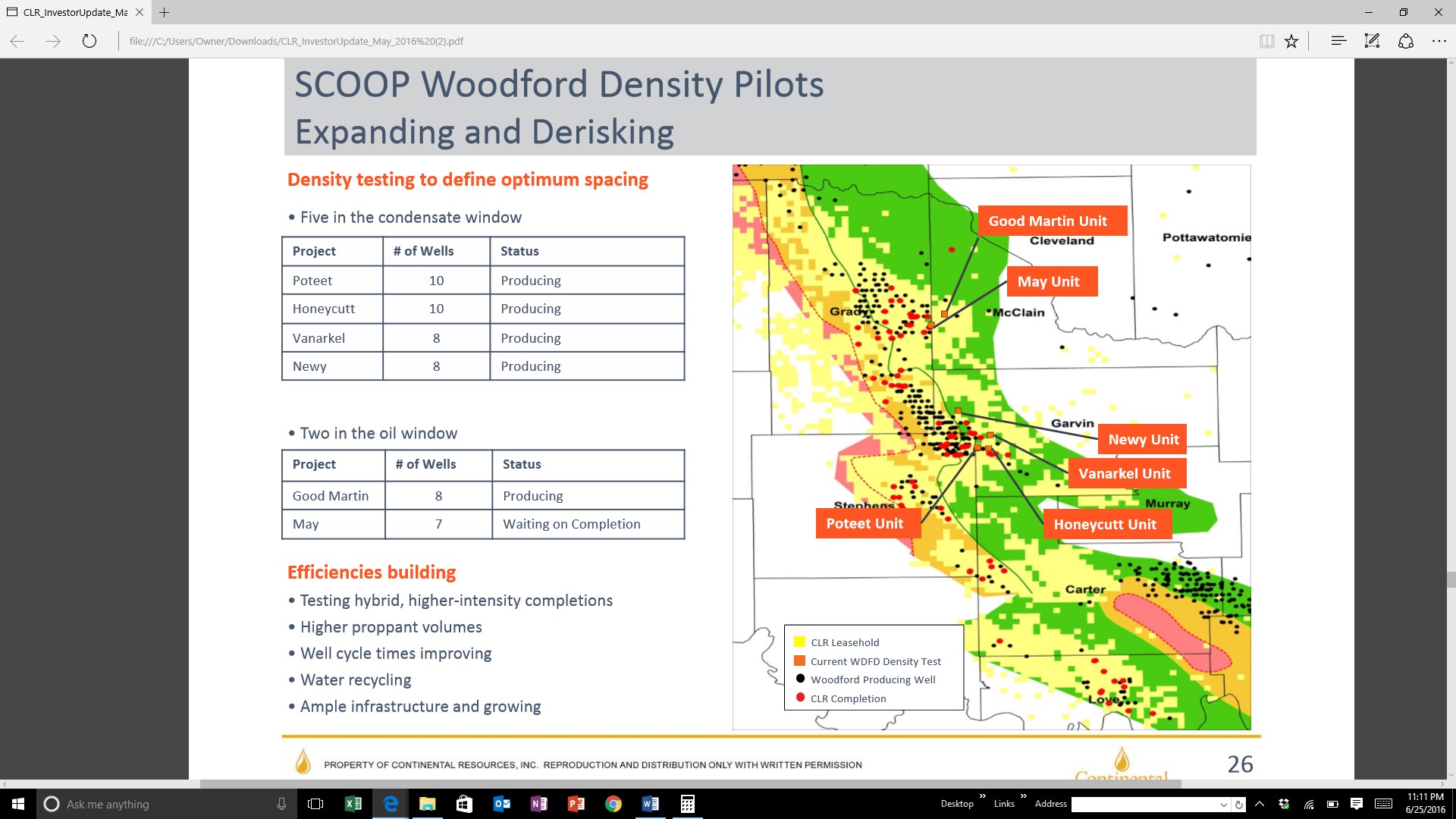Viewport: 1456px width, 819px height.
Task: Click the Poteet project table cell
Action: click(x=332, y=281)
